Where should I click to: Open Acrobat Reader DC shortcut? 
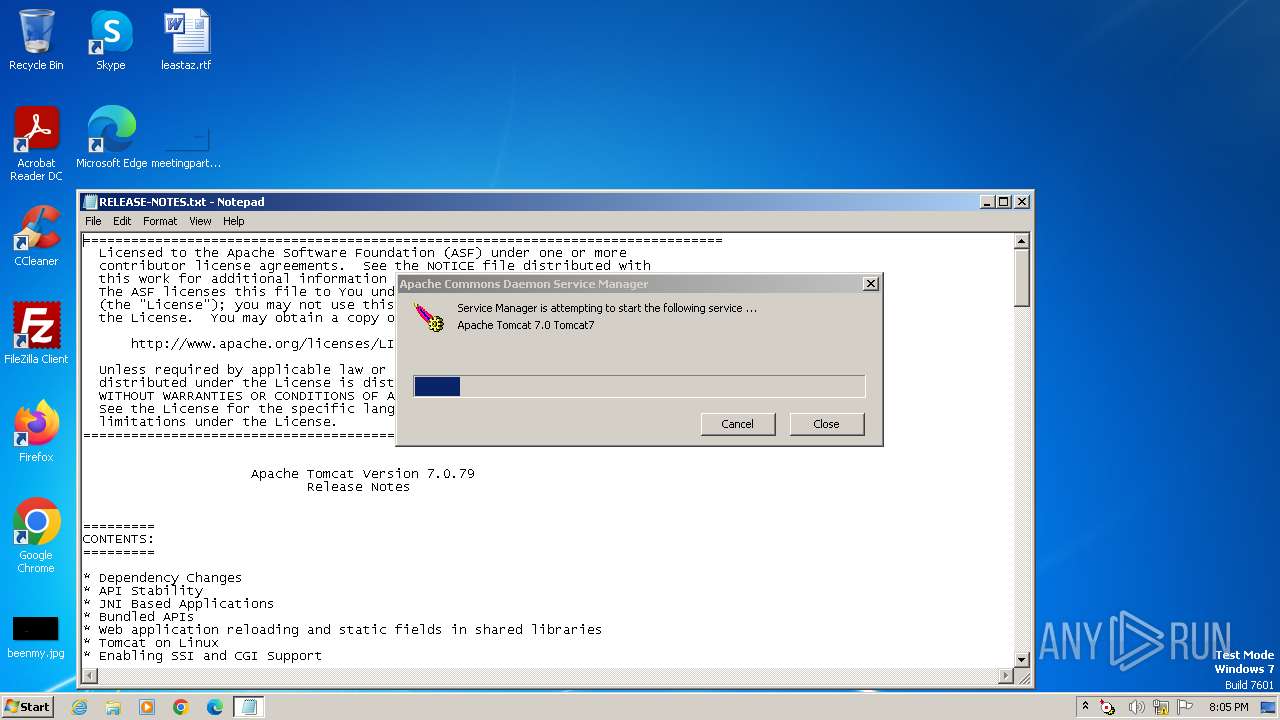(36, 144)
